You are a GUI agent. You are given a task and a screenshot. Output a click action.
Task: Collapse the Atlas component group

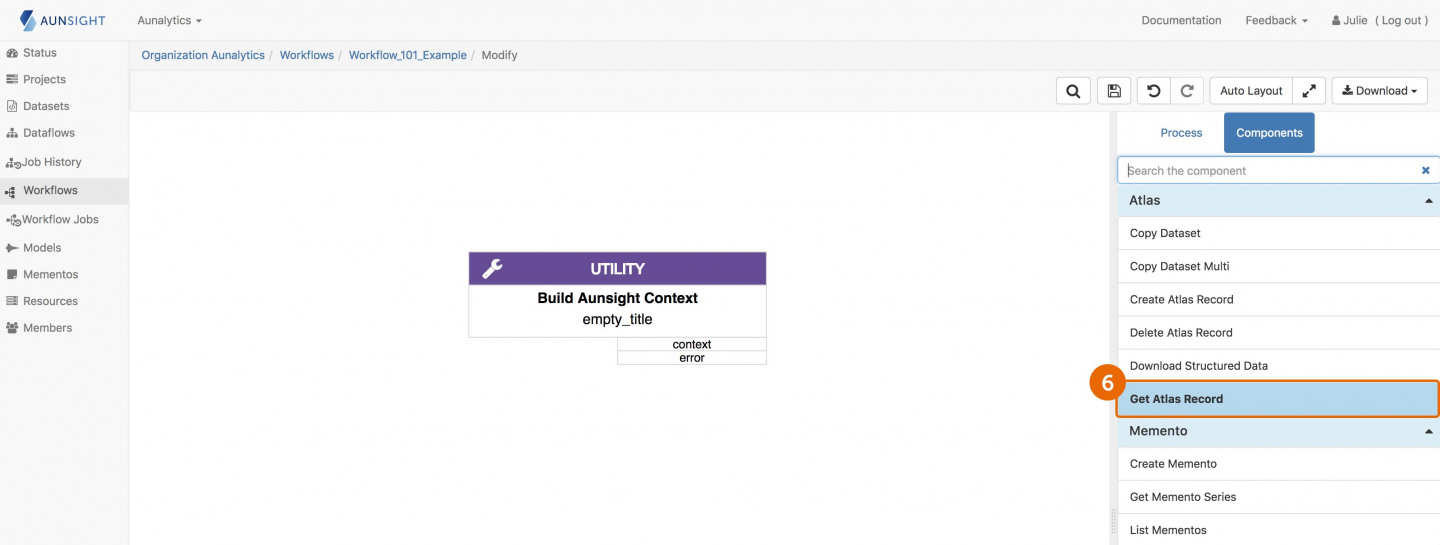1428,201
